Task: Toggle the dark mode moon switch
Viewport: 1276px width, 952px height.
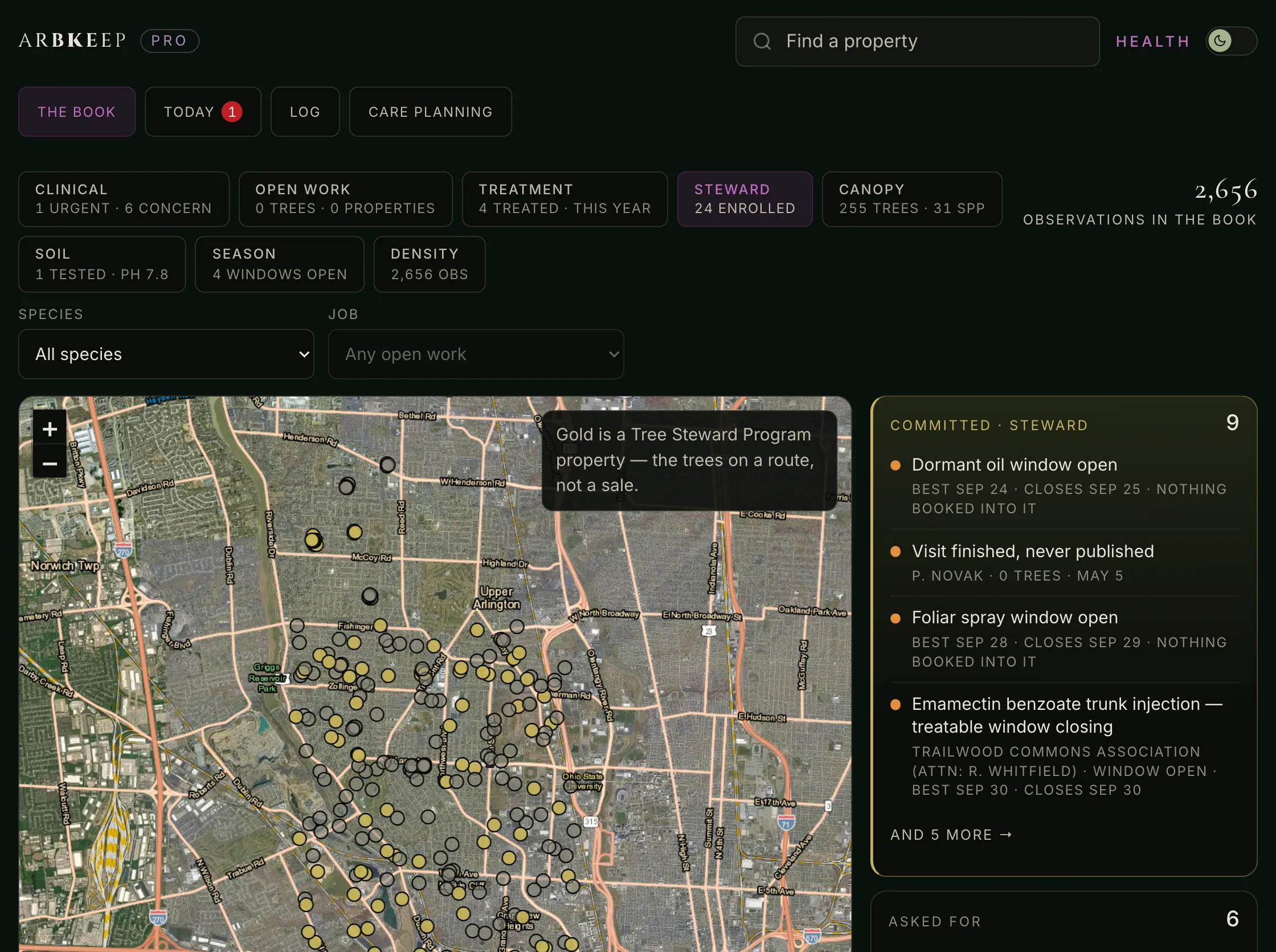Action: [x=1231, y=41]
